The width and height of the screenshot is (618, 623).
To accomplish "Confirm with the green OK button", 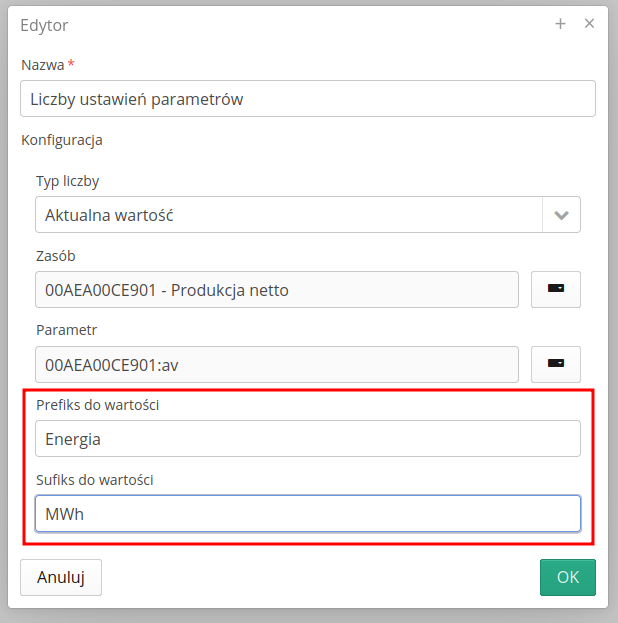I will [567, 577].
